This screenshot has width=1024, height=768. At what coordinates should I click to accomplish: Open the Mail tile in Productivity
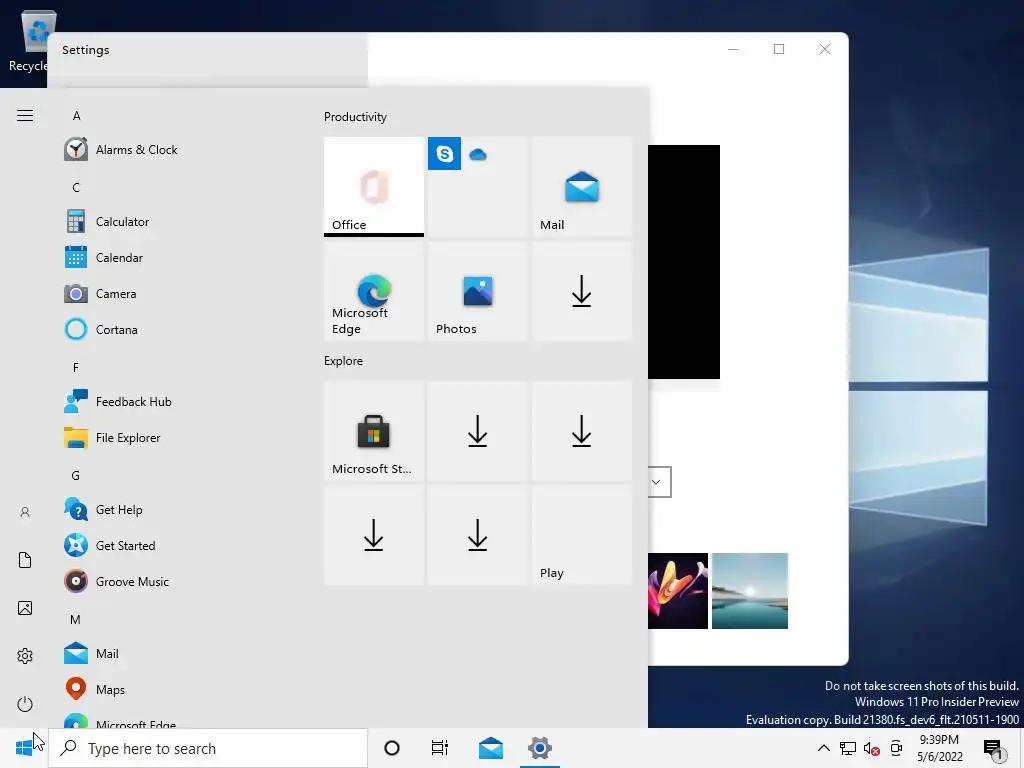(x=581, y=186)
